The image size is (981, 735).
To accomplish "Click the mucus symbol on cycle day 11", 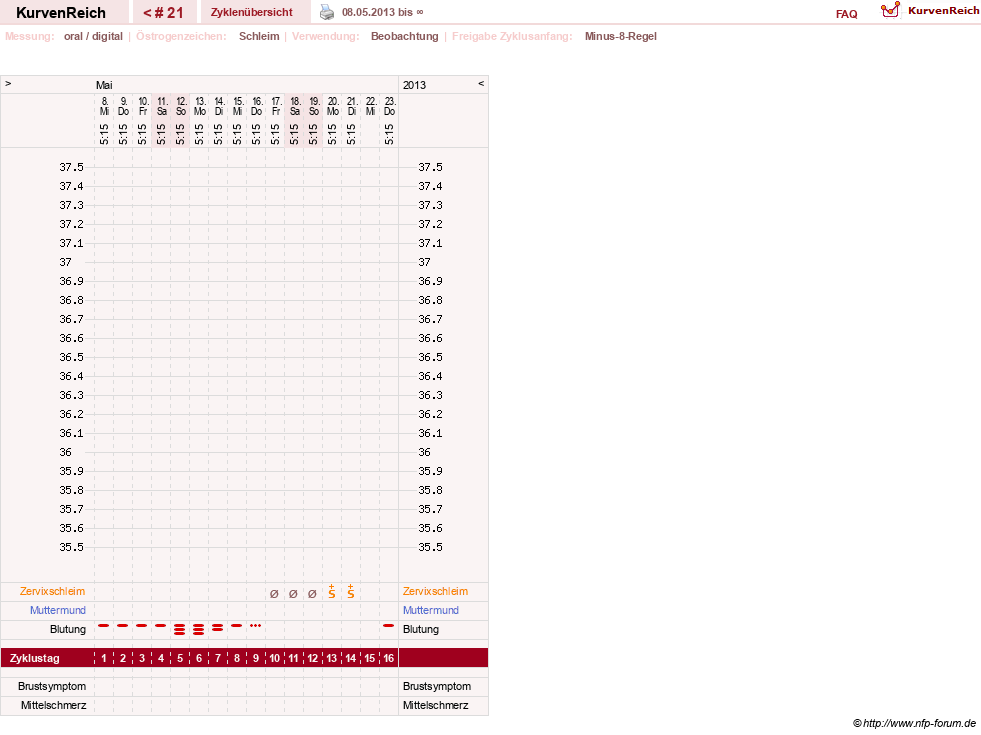I will coord(293,594).
